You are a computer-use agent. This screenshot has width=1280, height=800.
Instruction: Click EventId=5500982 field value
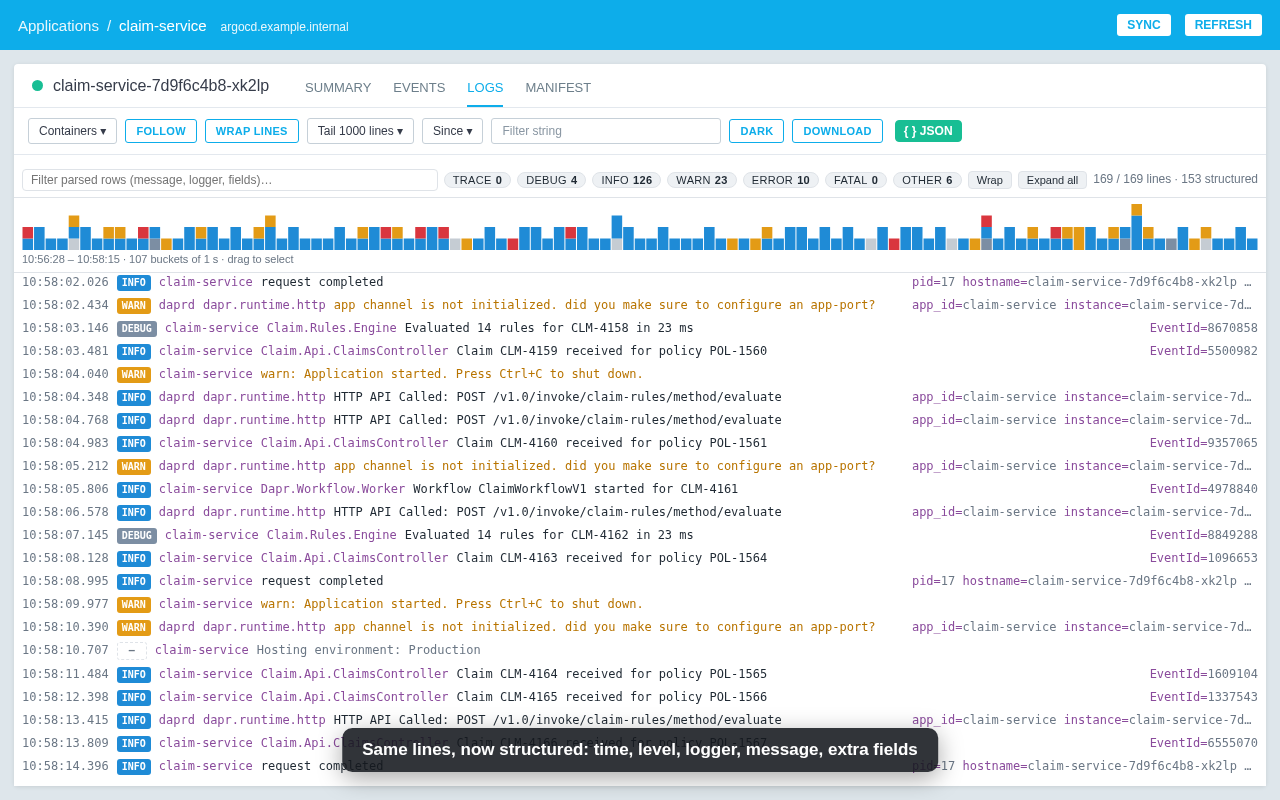pyautogui.click(x=1204, y=351)
